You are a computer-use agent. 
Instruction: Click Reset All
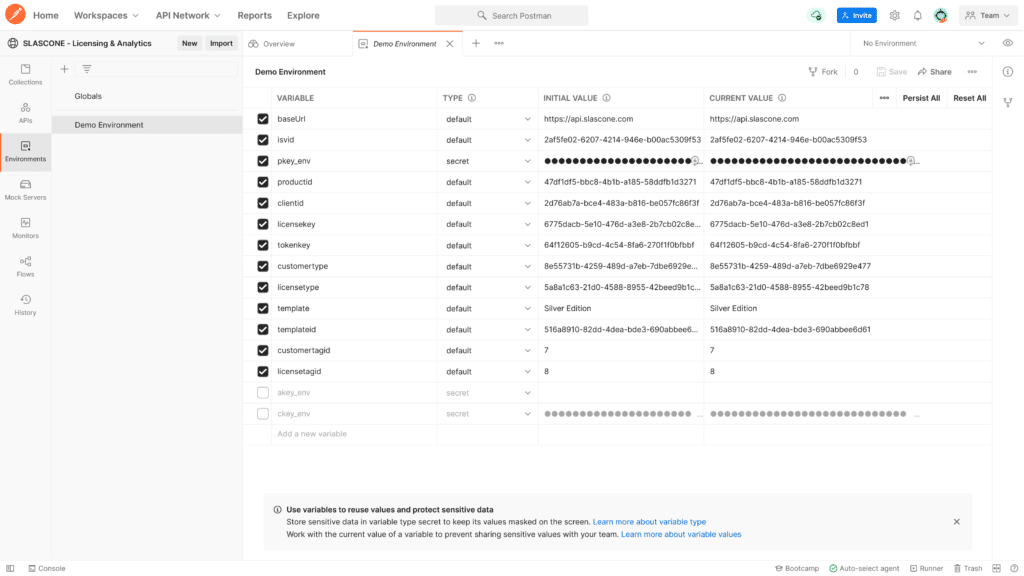click(969, 98)
